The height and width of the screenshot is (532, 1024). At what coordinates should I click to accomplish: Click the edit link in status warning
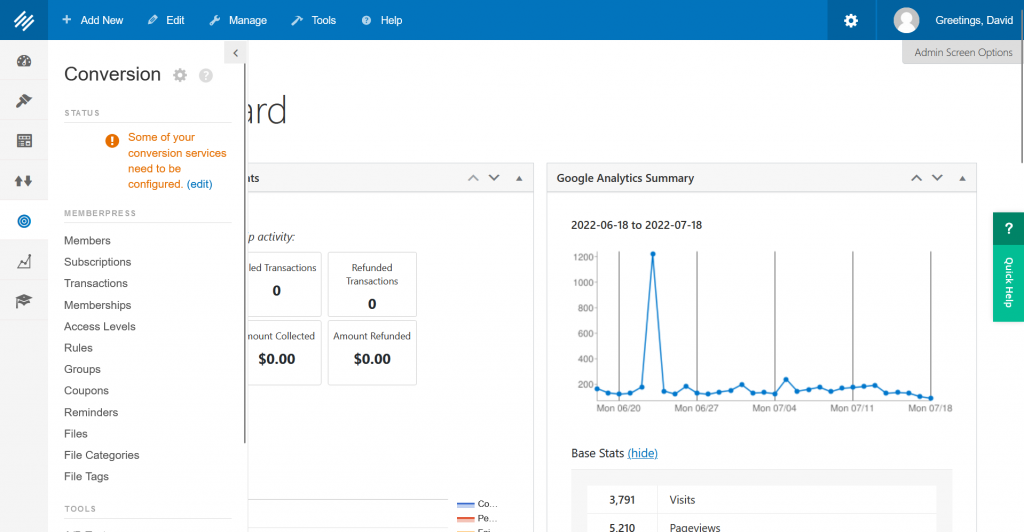coord(199,184)
